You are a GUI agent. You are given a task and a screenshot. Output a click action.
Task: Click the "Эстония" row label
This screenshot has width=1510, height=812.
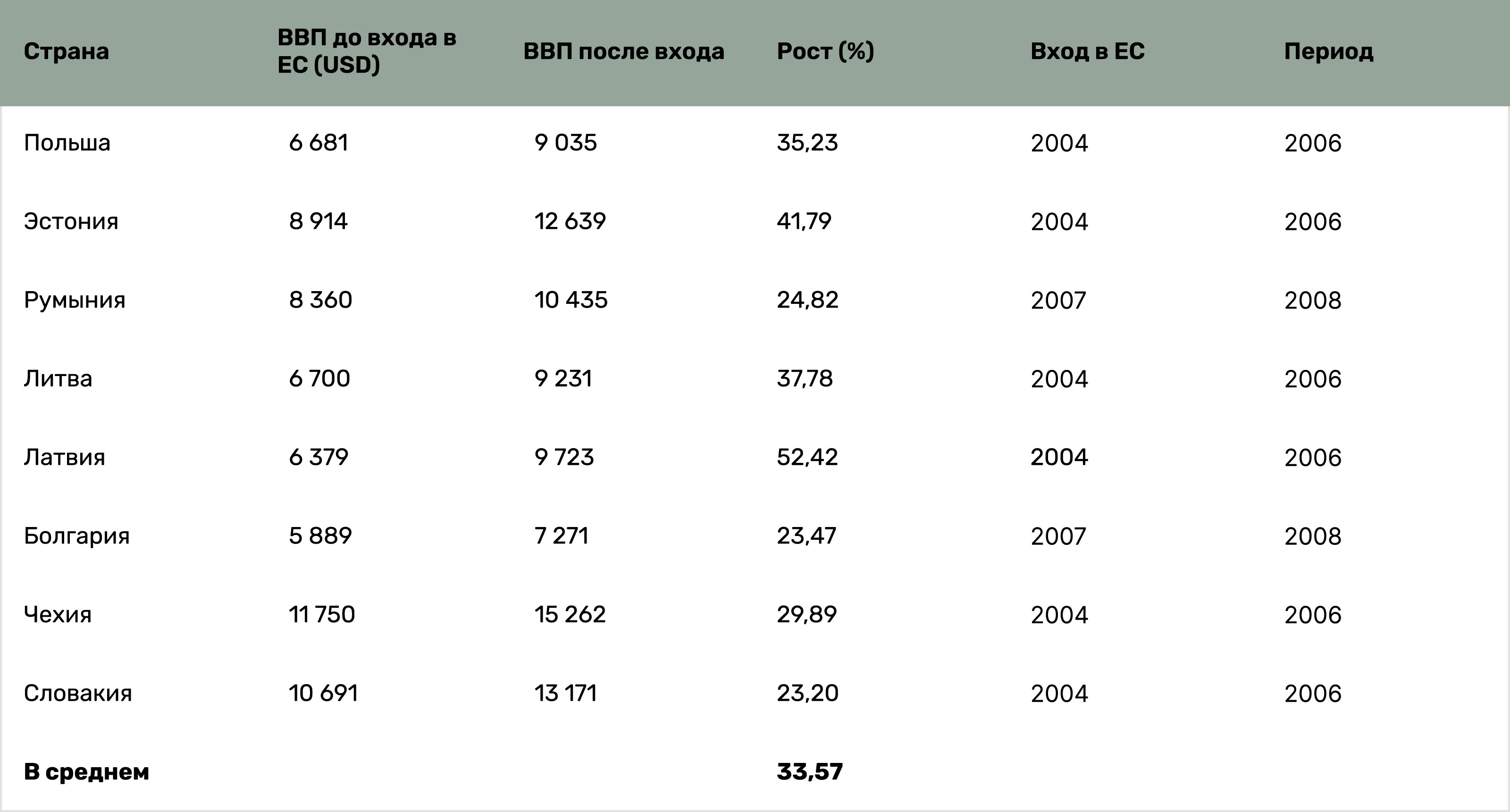(71, 222)
